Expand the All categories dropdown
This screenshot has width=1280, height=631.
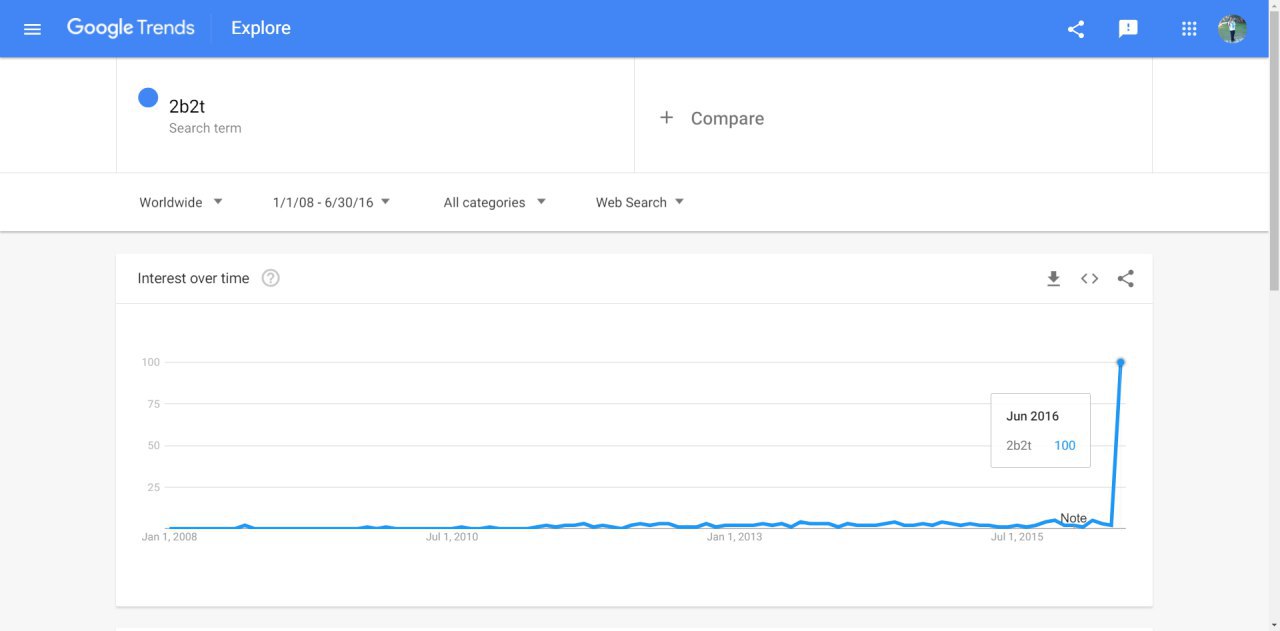tap(494, 202)
